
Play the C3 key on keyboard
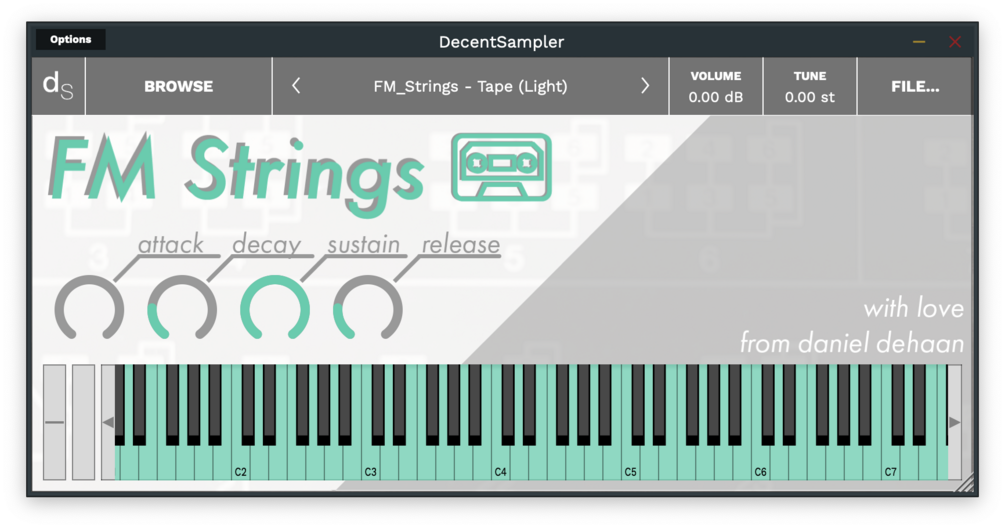click(370, 463)
